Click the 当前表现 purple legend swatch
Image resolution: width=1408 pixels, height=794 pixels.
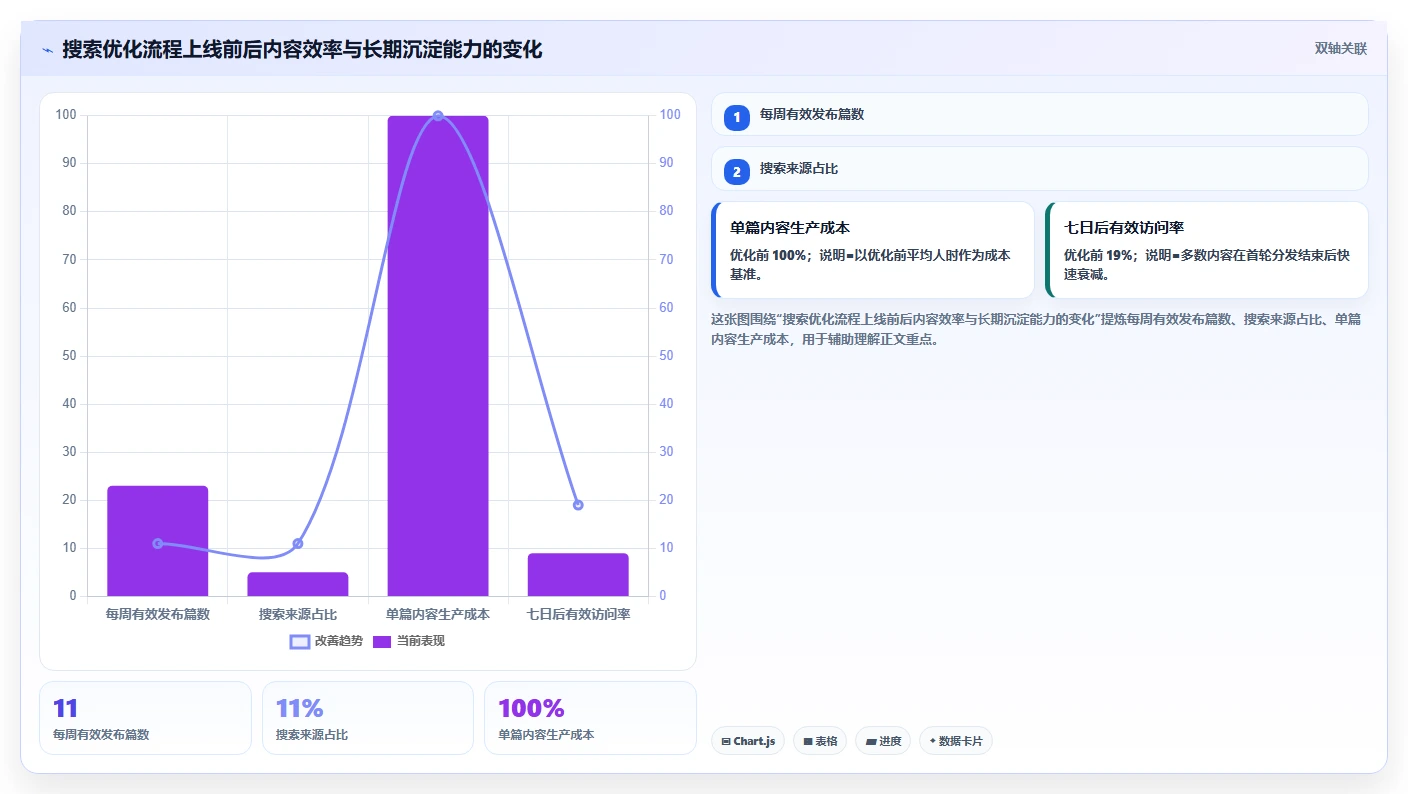[x=382, y=641]
